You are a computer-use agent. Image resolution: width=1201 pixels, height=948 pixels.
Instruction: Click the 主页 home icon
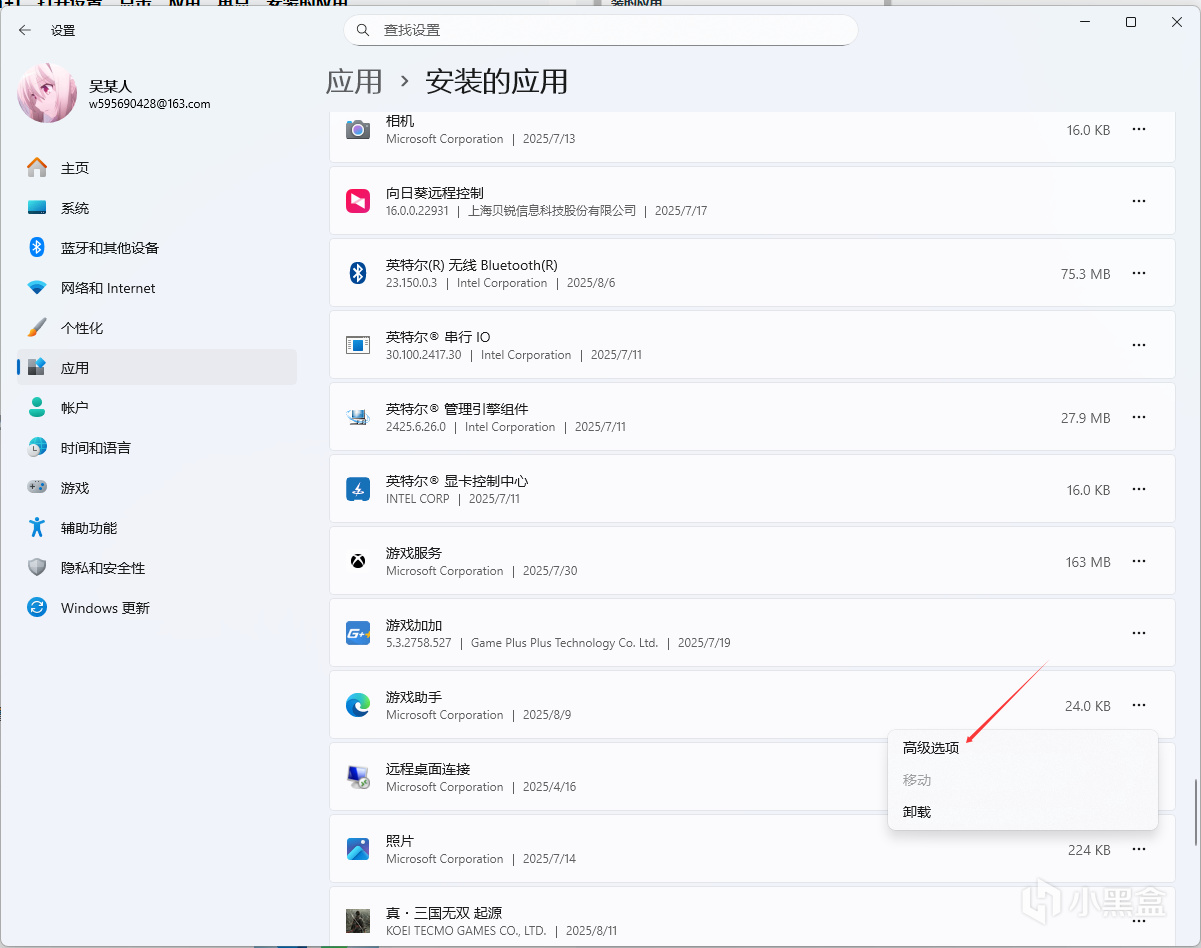37,168
